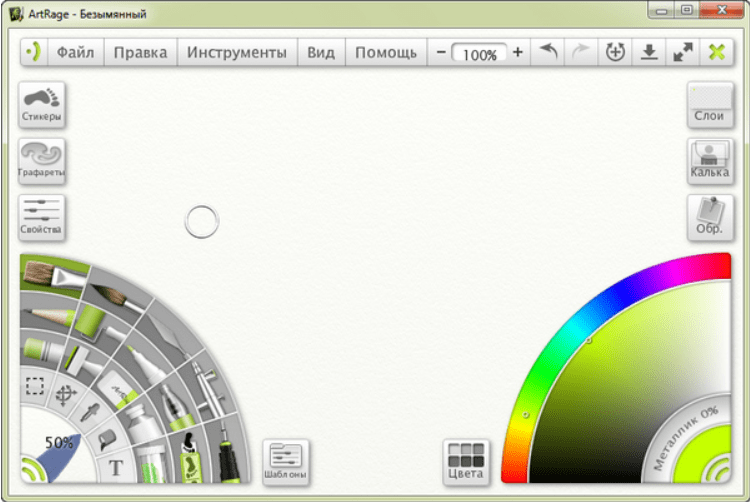Open the Шаблоны presets panel
This screenshot has width=750, height=502.
click(285, 462)
